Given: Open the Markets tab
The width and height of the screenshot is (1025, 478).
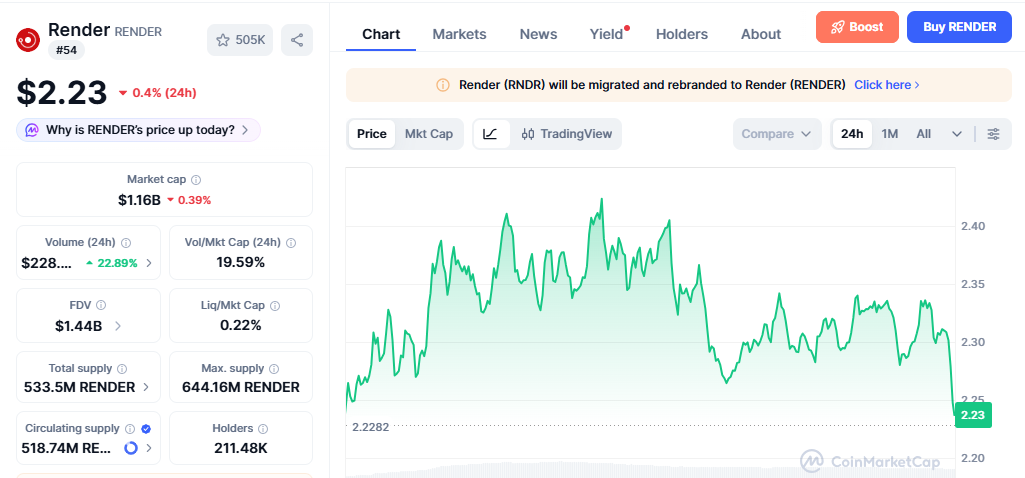Looking at the screenshot, I should tap(460, 34).
